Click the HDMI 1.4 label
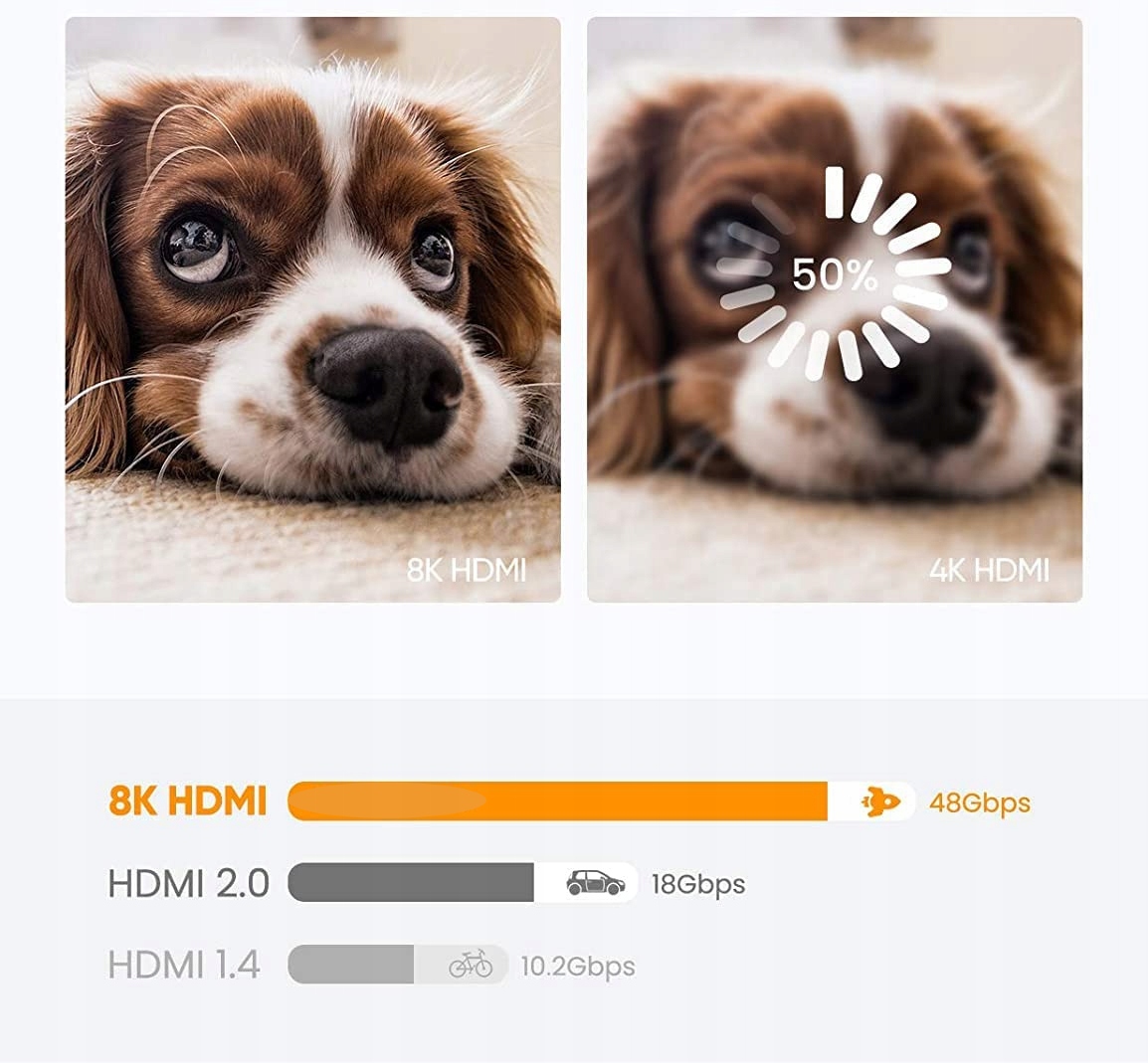The width and height of the screenshot is (1148, 1063). tap(184, 965)
